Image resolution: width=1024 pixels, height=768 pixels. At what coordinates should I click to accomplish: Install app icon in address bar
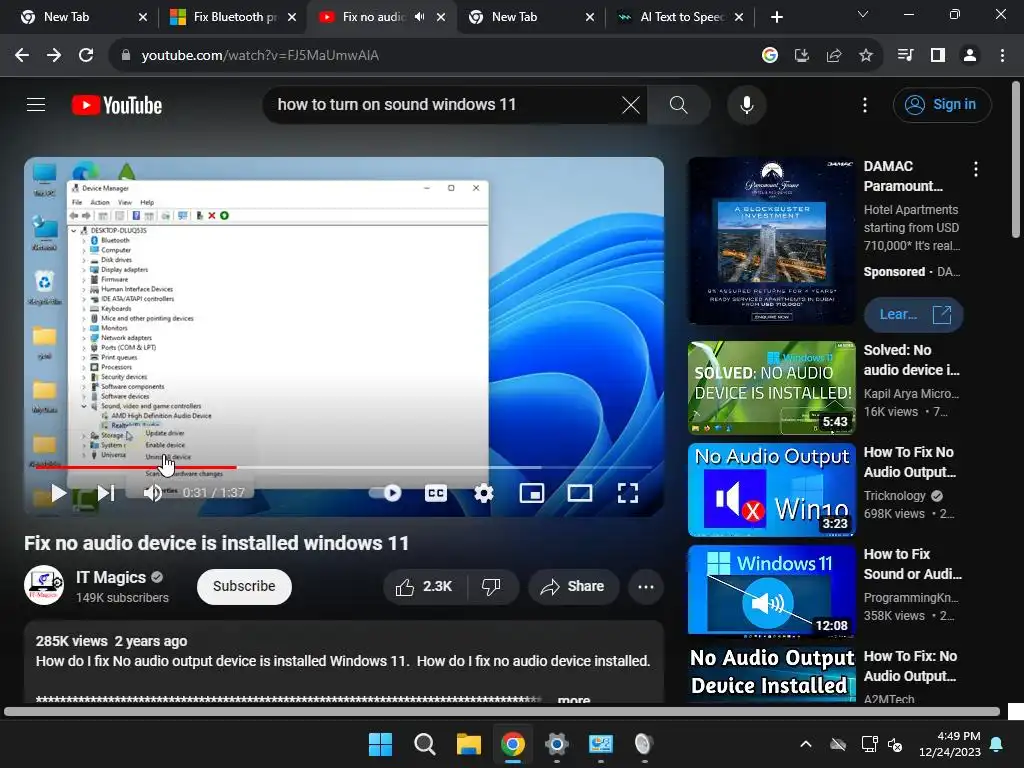(x=801, y=56)
